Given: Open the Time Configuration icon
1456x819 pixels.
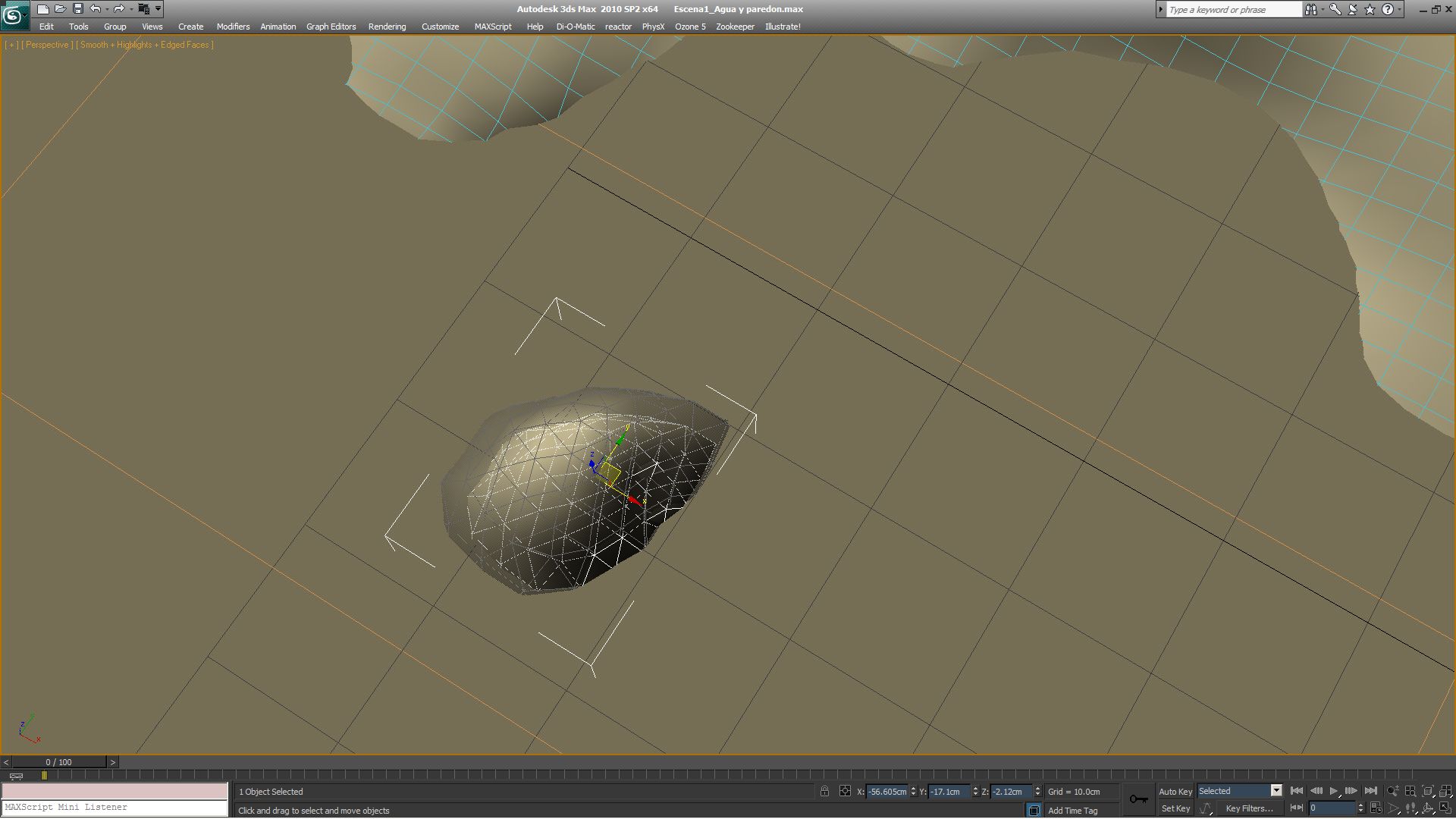Looking at the screenshot, I should coord(1376,808).
